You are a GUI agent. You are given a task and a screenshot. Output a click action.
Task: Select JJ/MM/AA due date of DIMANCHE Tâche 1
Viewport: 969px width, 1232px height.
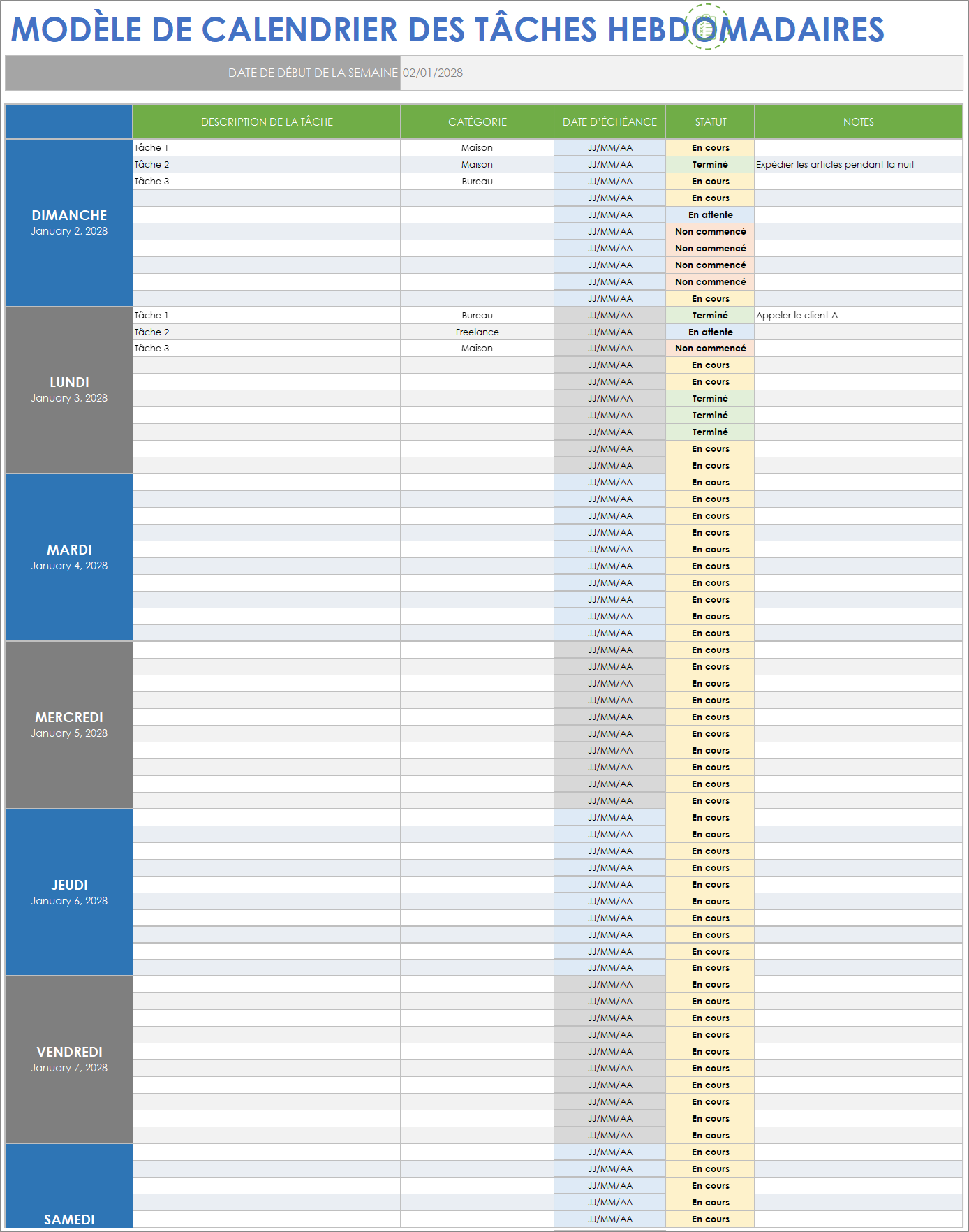[610, 147]
